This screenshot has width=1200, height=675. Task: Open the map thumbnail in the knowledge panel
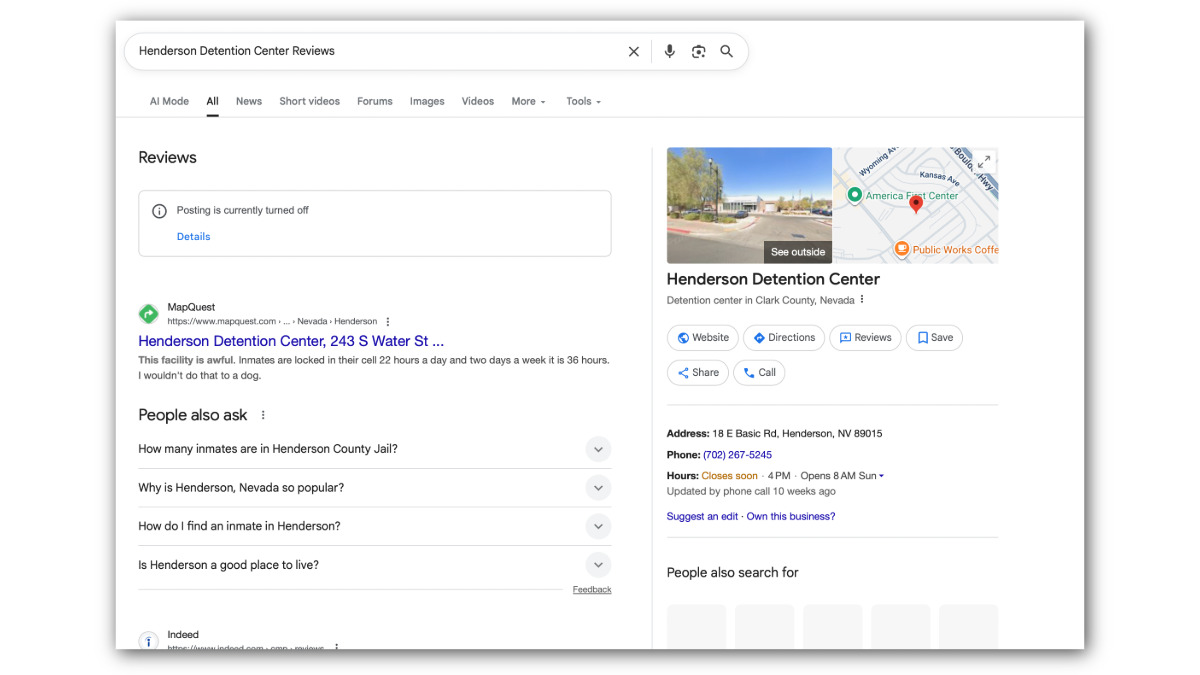pos(916,206)
